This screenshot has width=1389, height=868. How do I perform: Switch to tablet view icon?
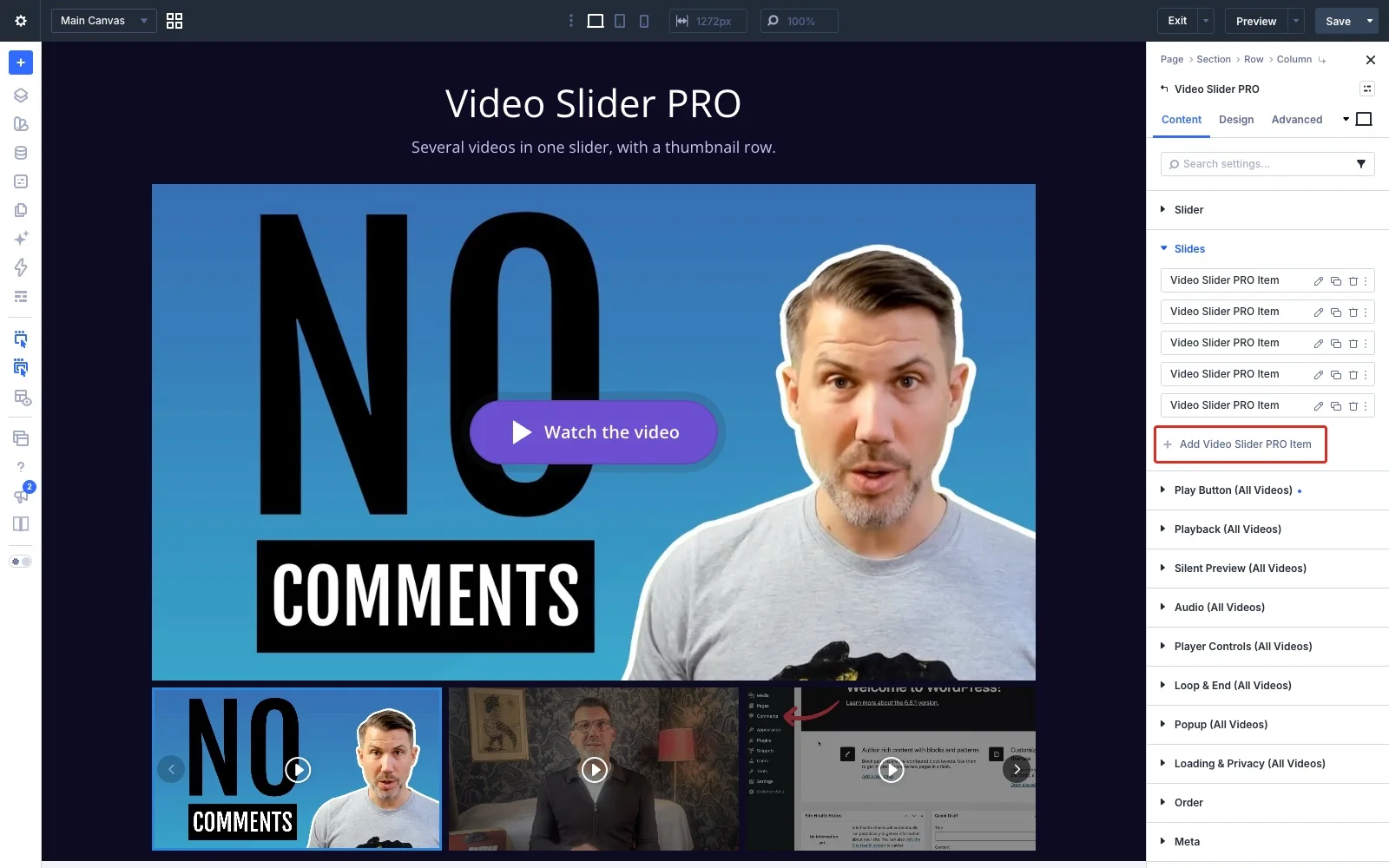click(620, 21)
